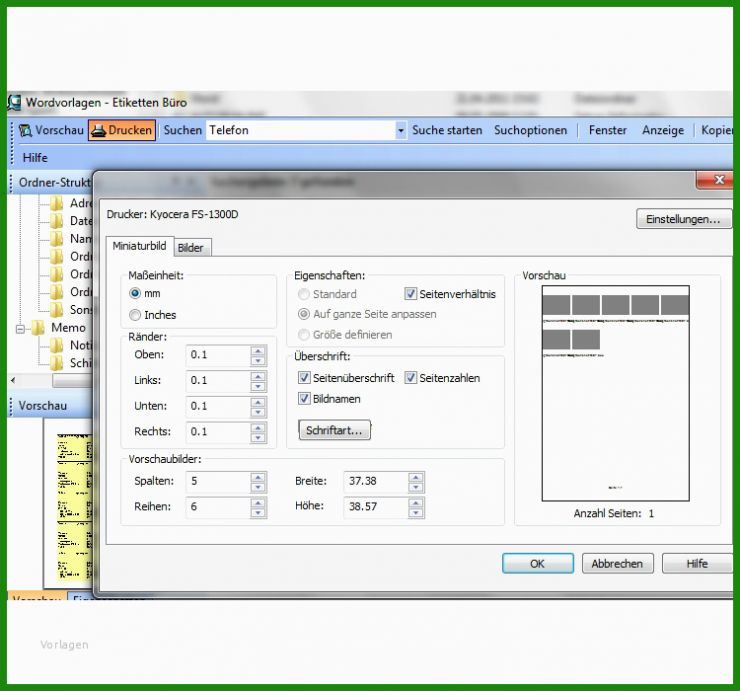Open the app icon in the title bar
Screen dimensions: 740x691
click(x=14, y=102)
